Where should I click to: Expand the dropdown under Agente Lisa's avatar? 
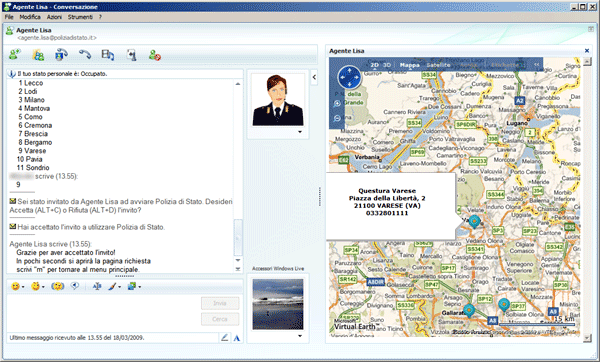tap(300, 132)
